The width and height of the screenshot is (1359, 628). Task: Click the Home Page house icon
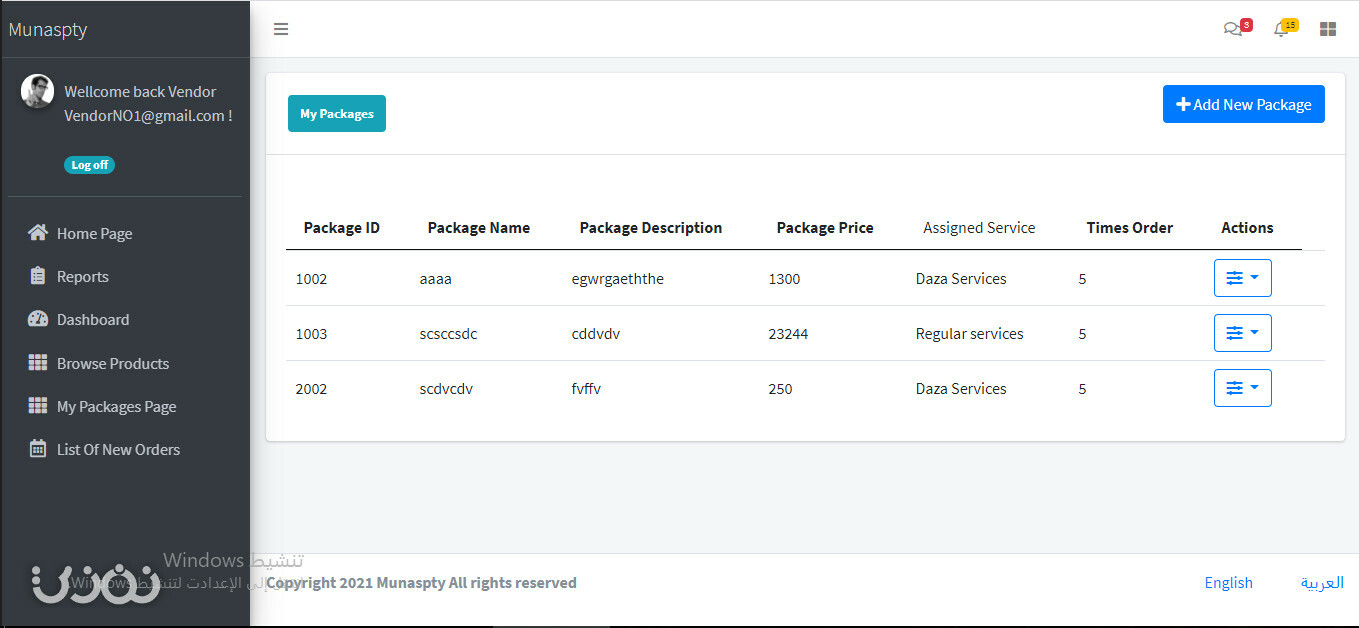point(38,233)
